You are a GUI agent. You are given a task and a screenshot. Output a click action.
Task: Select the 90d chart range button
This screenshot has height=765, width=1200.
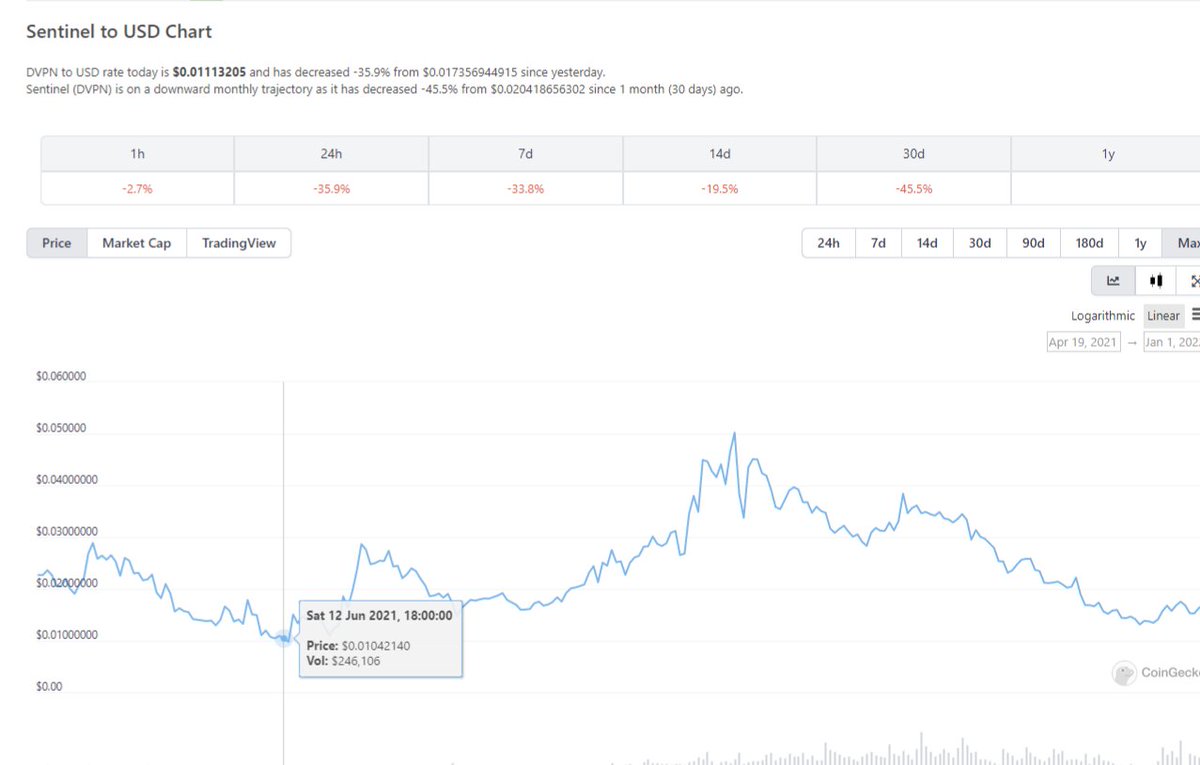tap(1033, 243)
